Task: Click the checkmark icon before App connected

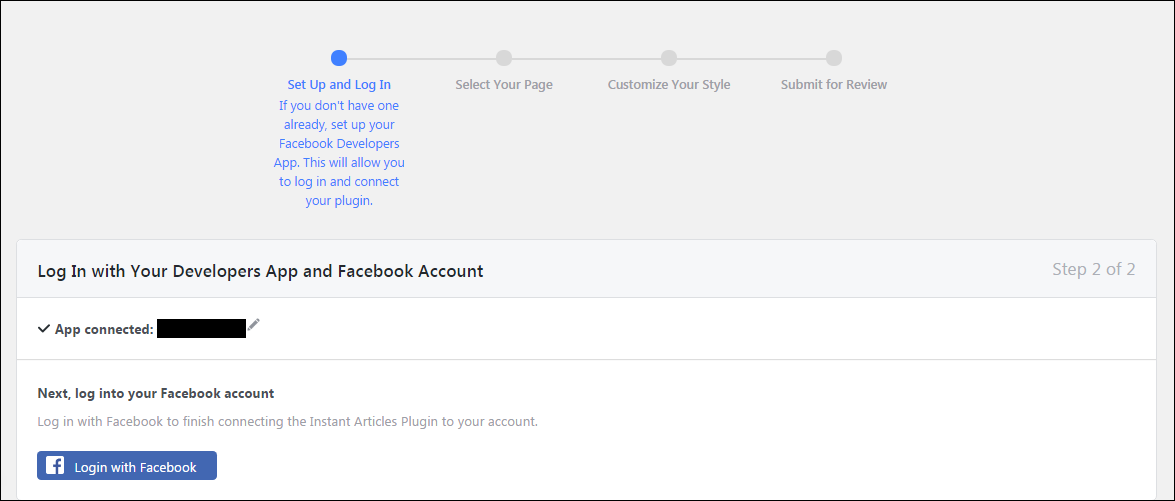Action: [43, 329]
